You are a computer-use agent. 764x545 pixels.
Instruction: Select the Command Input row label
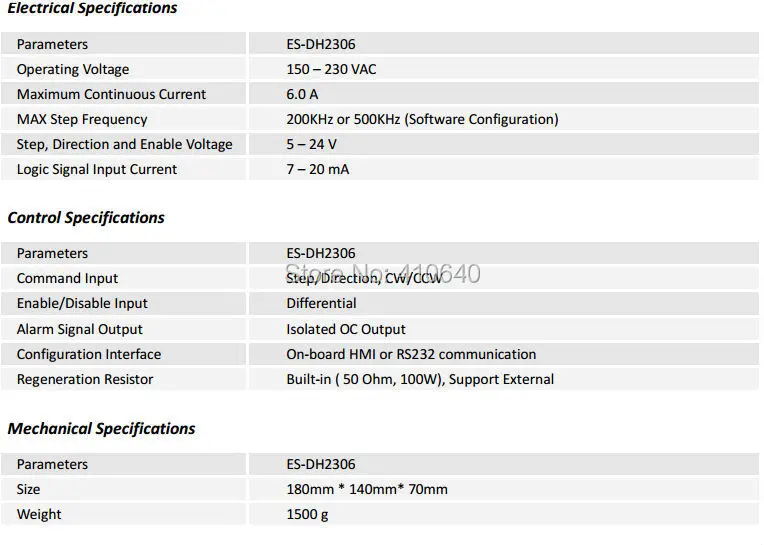(67, 278)
